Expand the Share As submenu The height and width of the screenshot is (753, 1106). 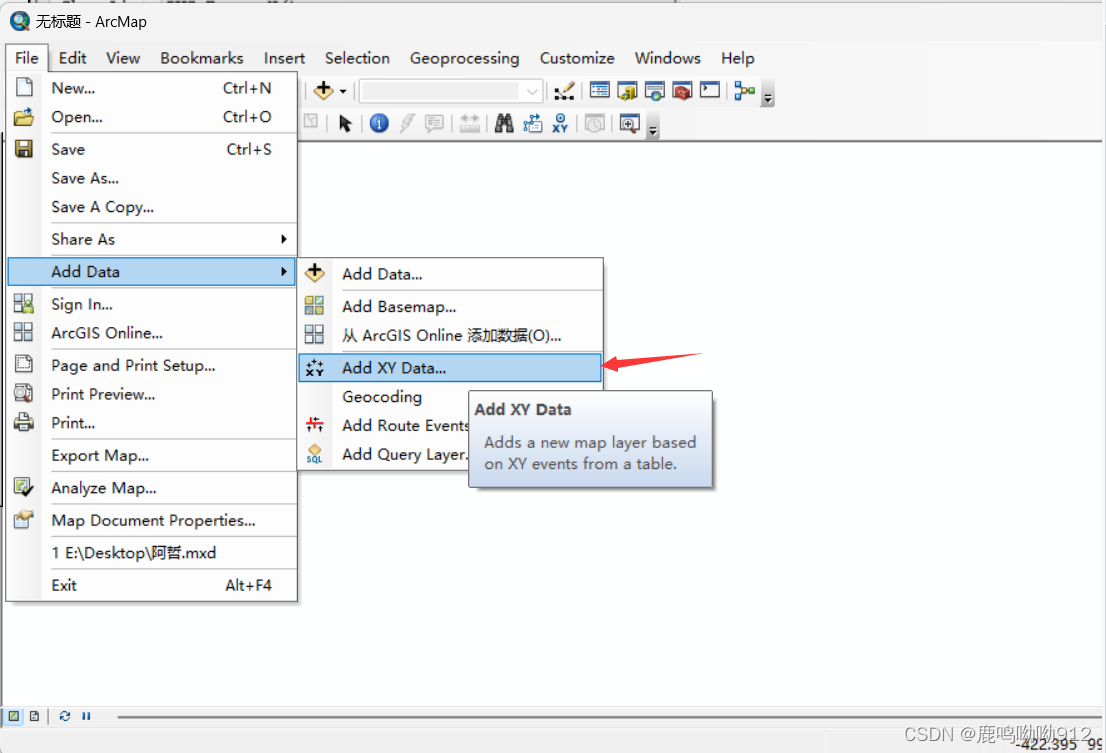coord(152,240)
